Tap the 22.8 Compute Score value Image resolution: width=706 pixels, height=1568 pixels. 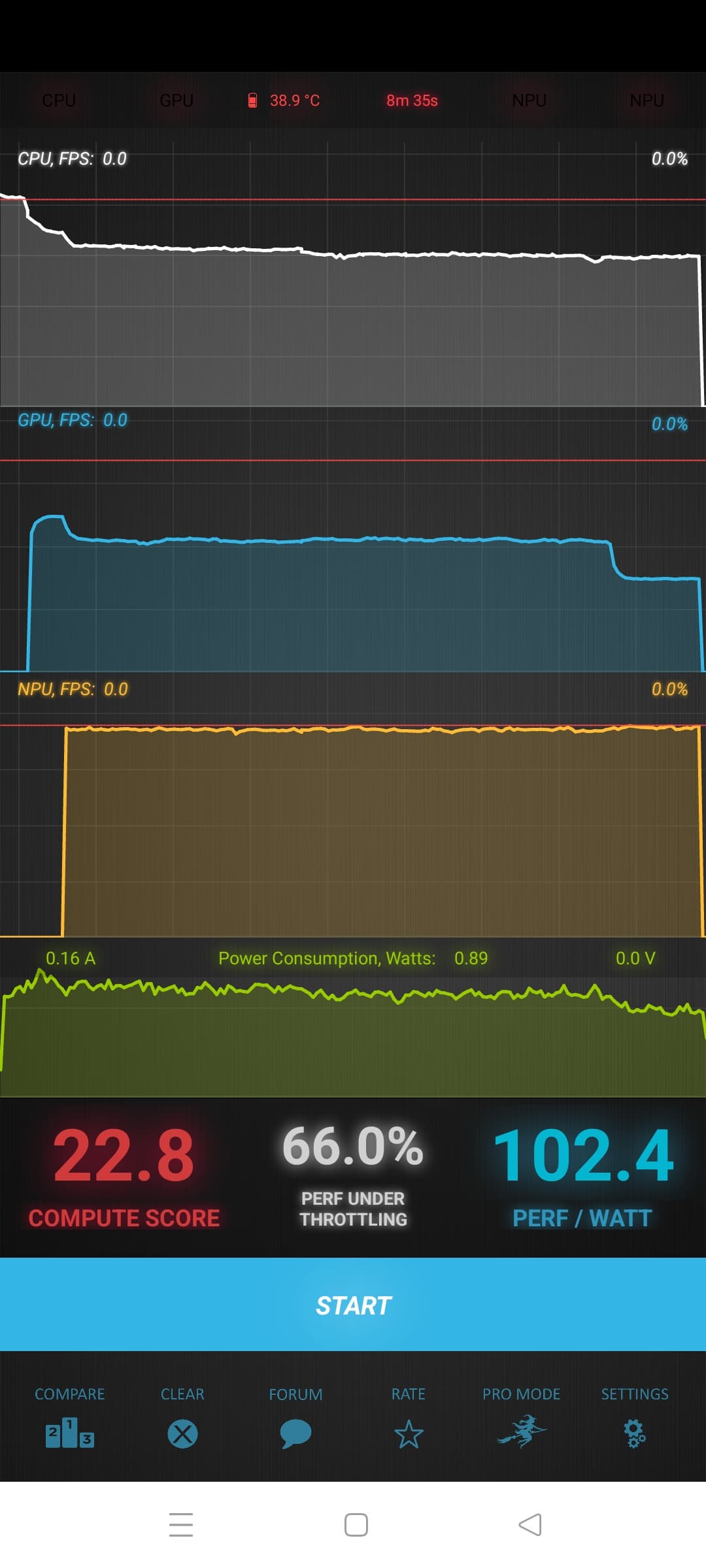(x=124, y=1156)
